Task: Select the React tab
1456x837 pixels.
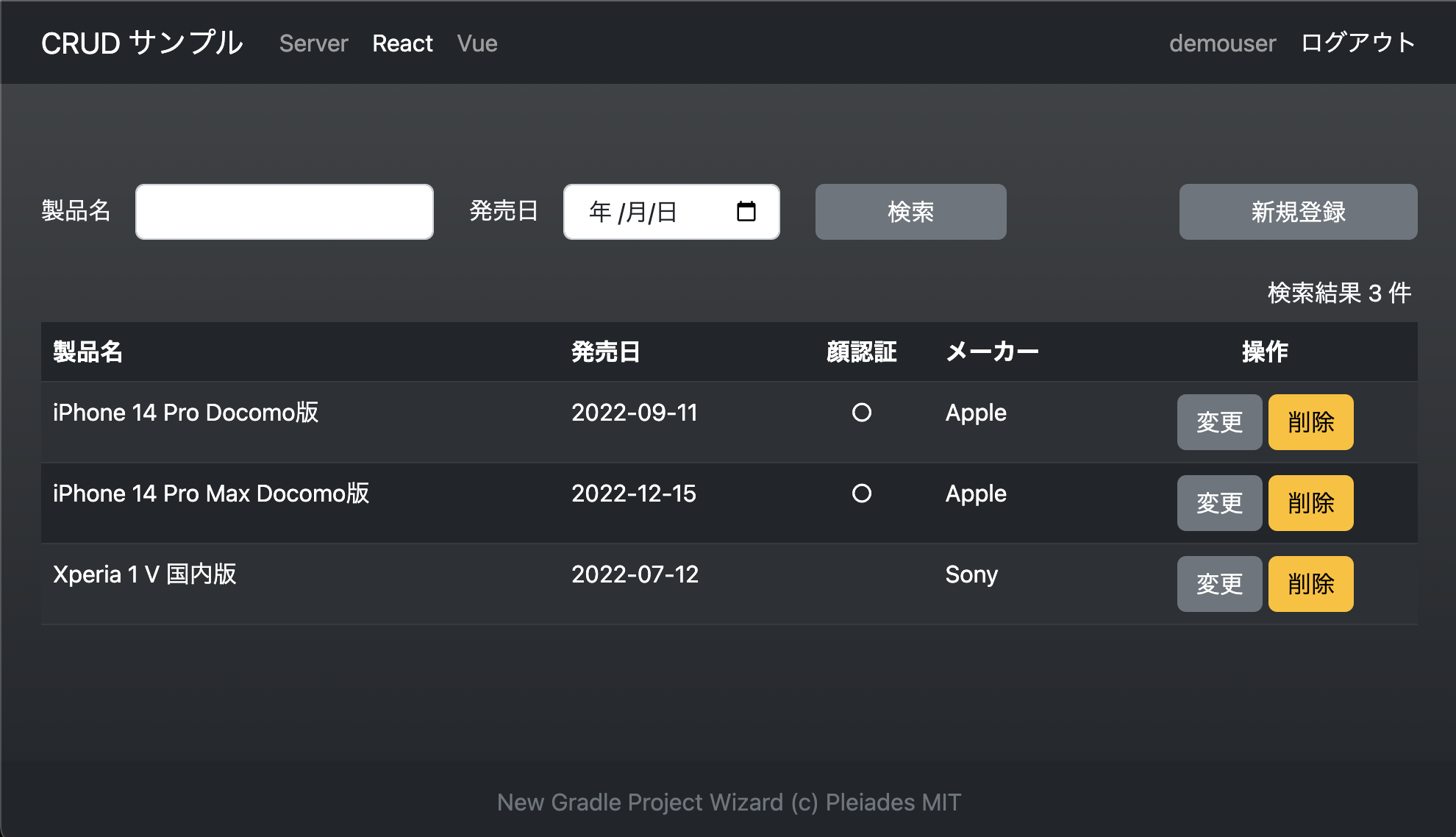Action: [x=403, y=43]
